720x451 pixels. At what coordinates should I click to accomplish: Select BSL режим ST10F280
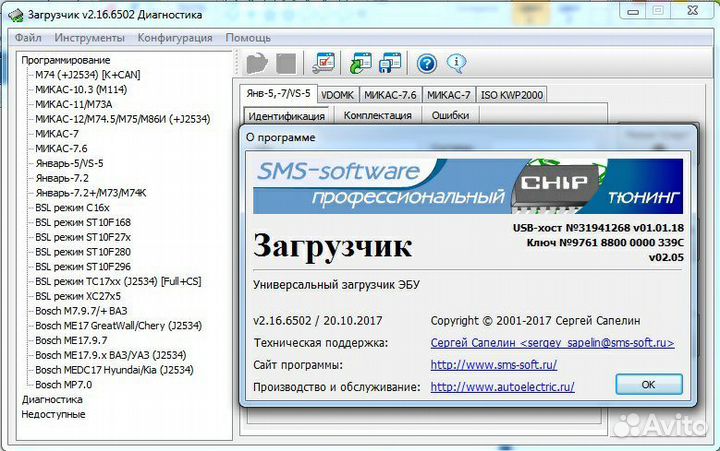[83, 252]
